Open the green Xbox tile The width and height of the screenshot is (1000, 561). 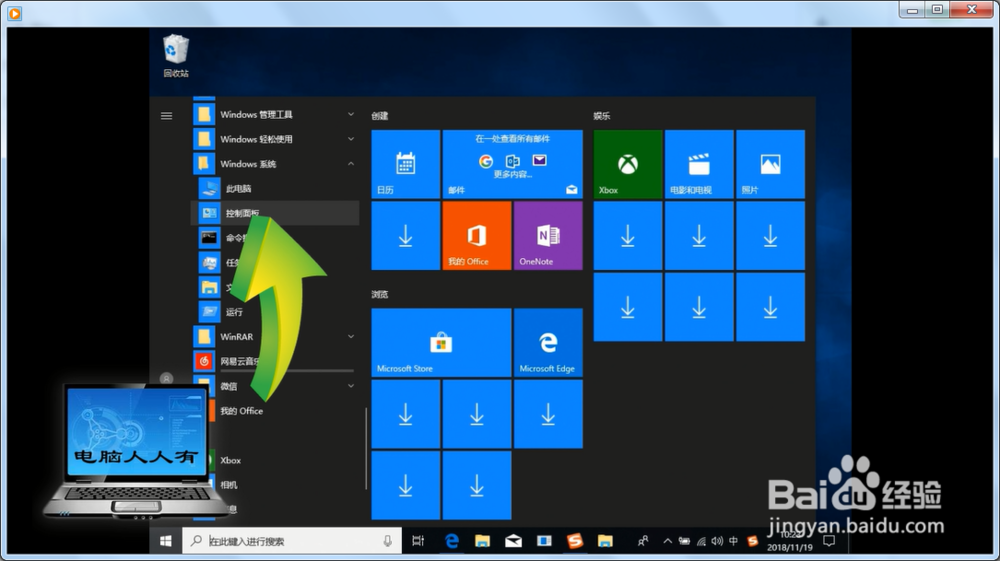(628, 164)
